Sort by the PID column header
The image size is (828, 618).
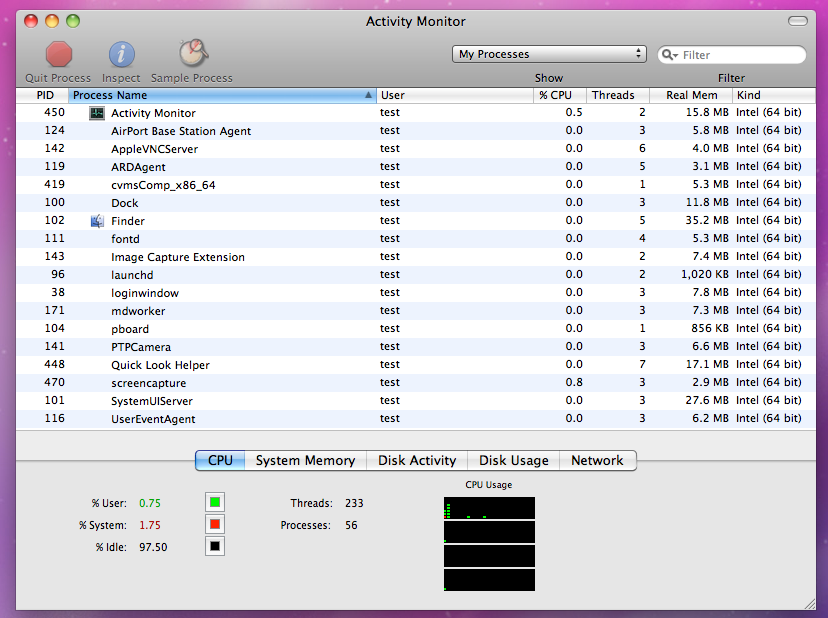(x=43, y=95)
